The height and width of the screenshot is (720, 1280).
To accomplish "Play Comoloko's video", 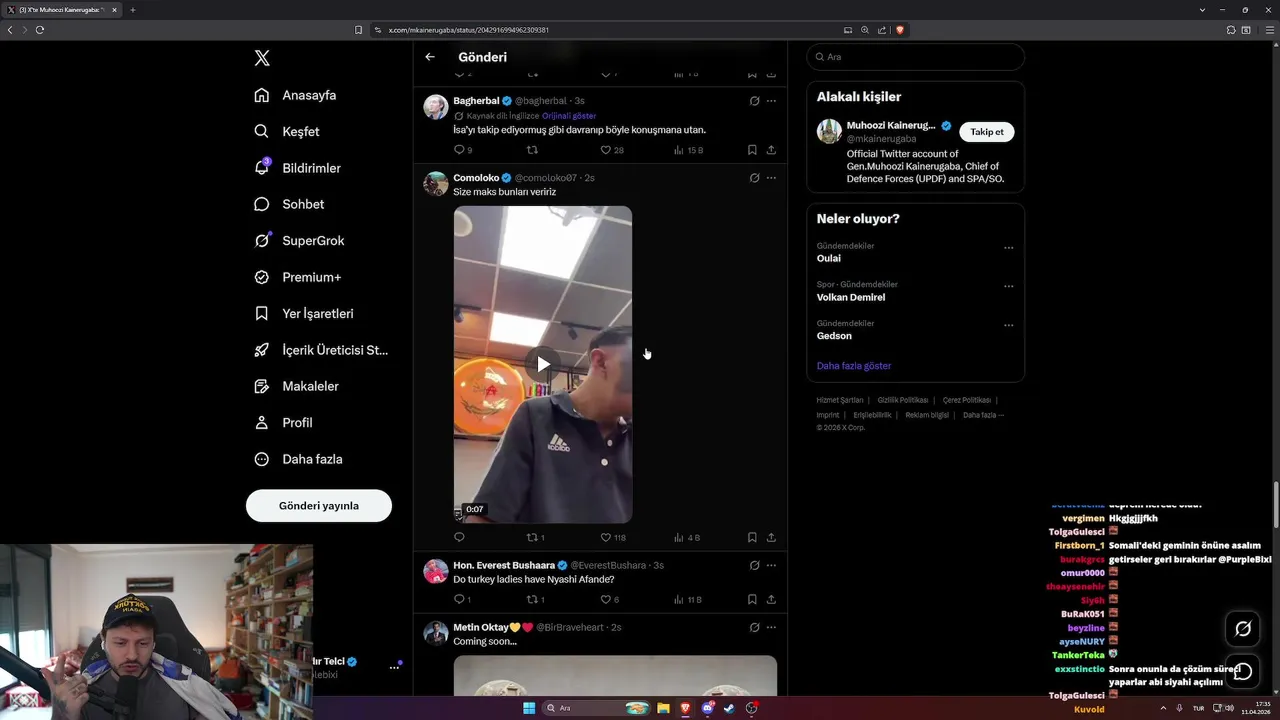I will (x=543, y=364).
